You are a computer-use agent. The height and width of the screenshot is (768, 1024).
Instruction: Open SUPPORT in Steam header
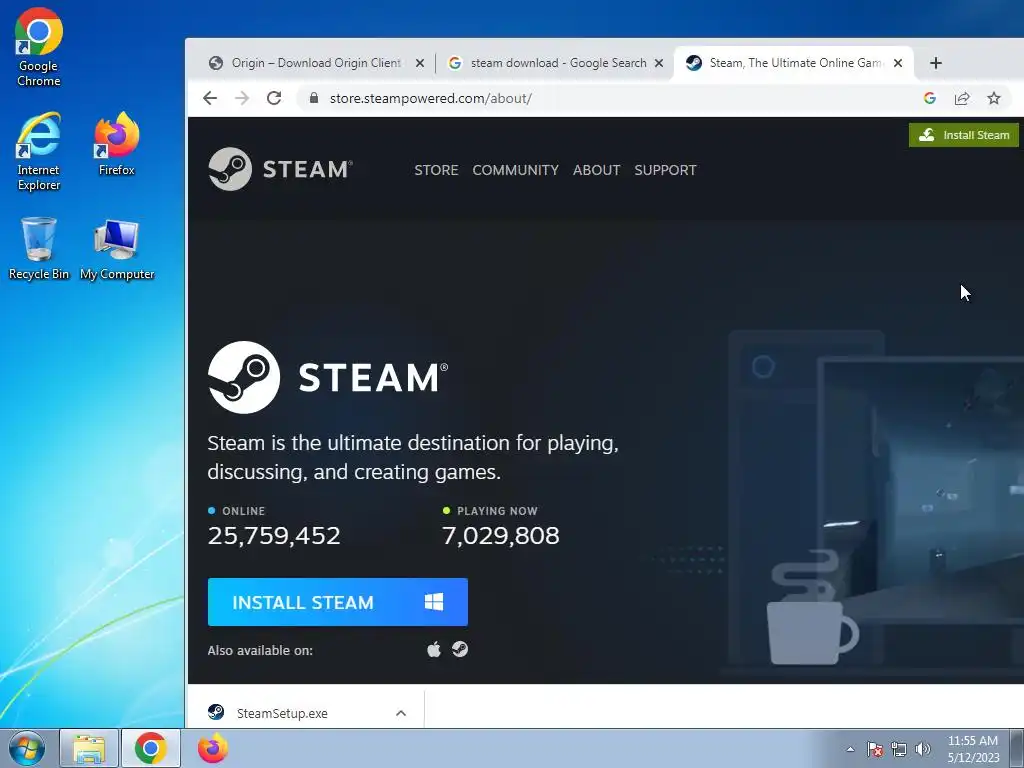(x=665, y=170)
